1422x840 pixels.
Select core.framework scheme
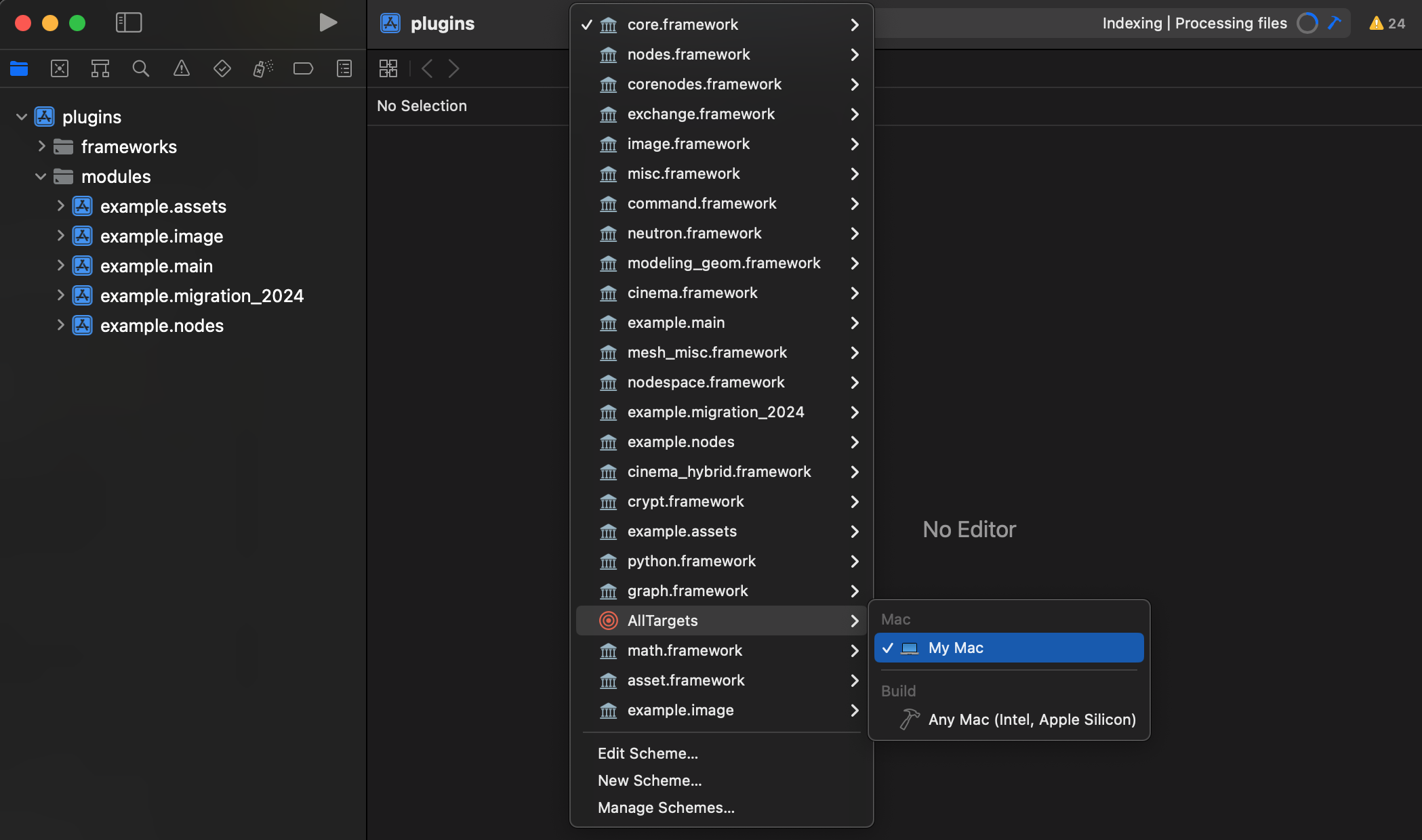[x=721, y=24]
